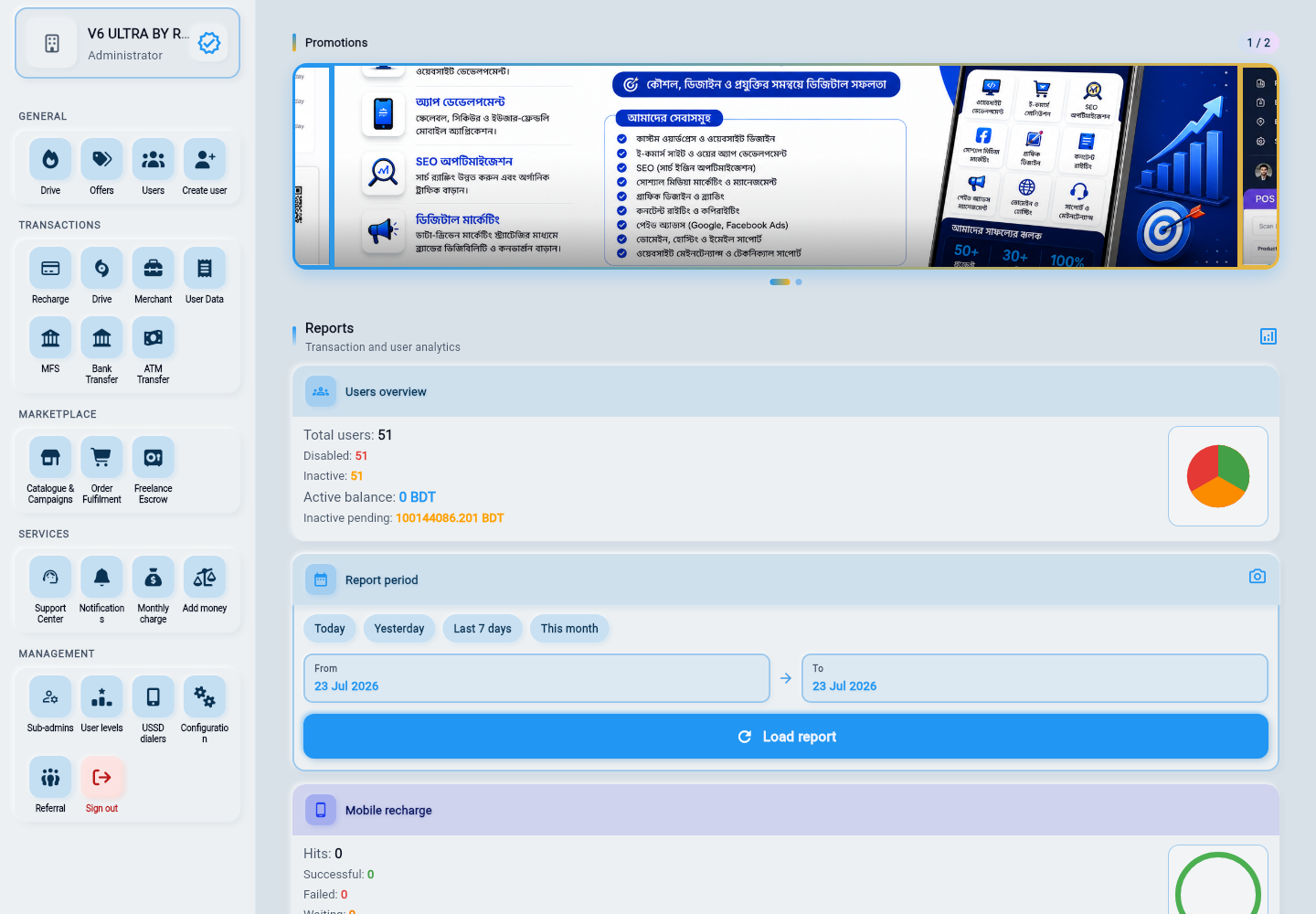Click the second promotions carousel dot

(x=799, y=282)
